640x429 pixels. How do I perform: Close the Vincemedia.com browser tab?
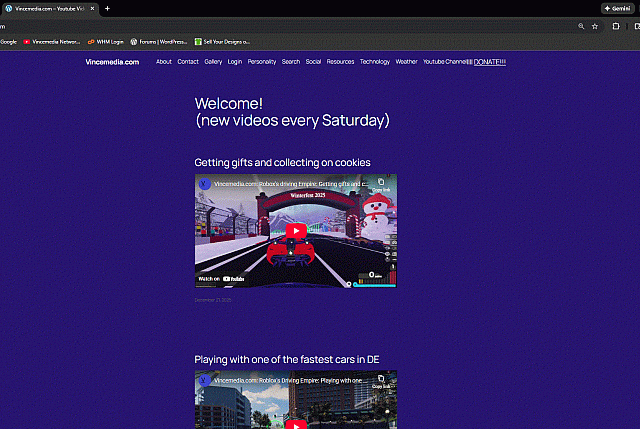[x=92, y=8]
